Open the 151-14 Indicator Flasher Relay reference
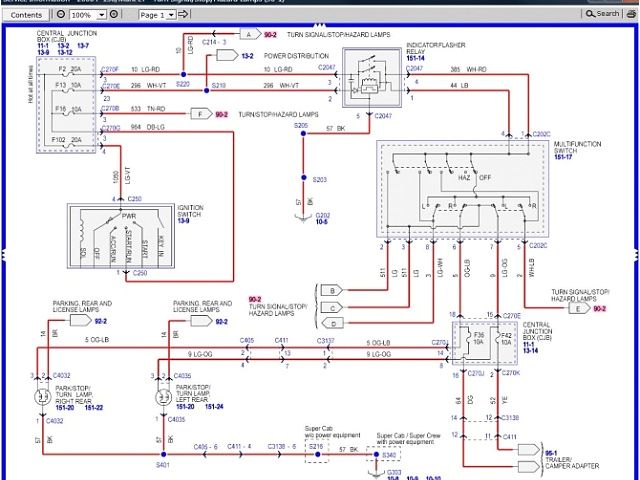Screen dimensions: 640x480 (418, 58)
